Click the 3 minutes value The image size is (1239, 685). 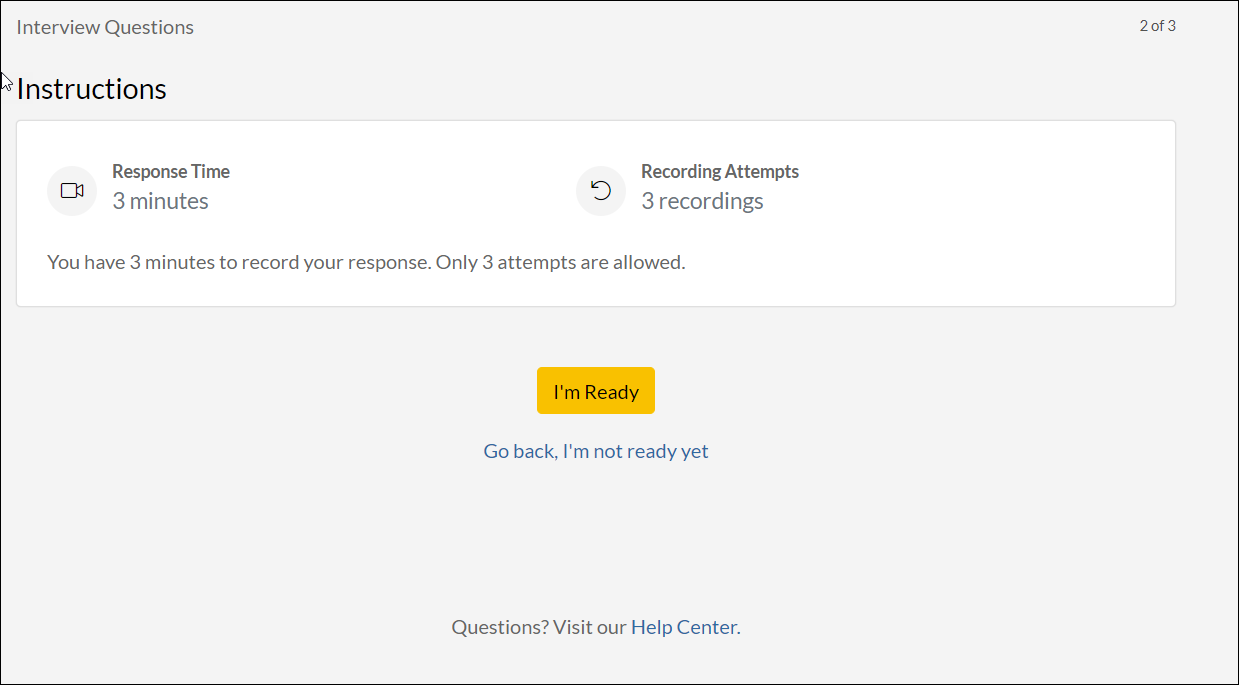[160, 201]
